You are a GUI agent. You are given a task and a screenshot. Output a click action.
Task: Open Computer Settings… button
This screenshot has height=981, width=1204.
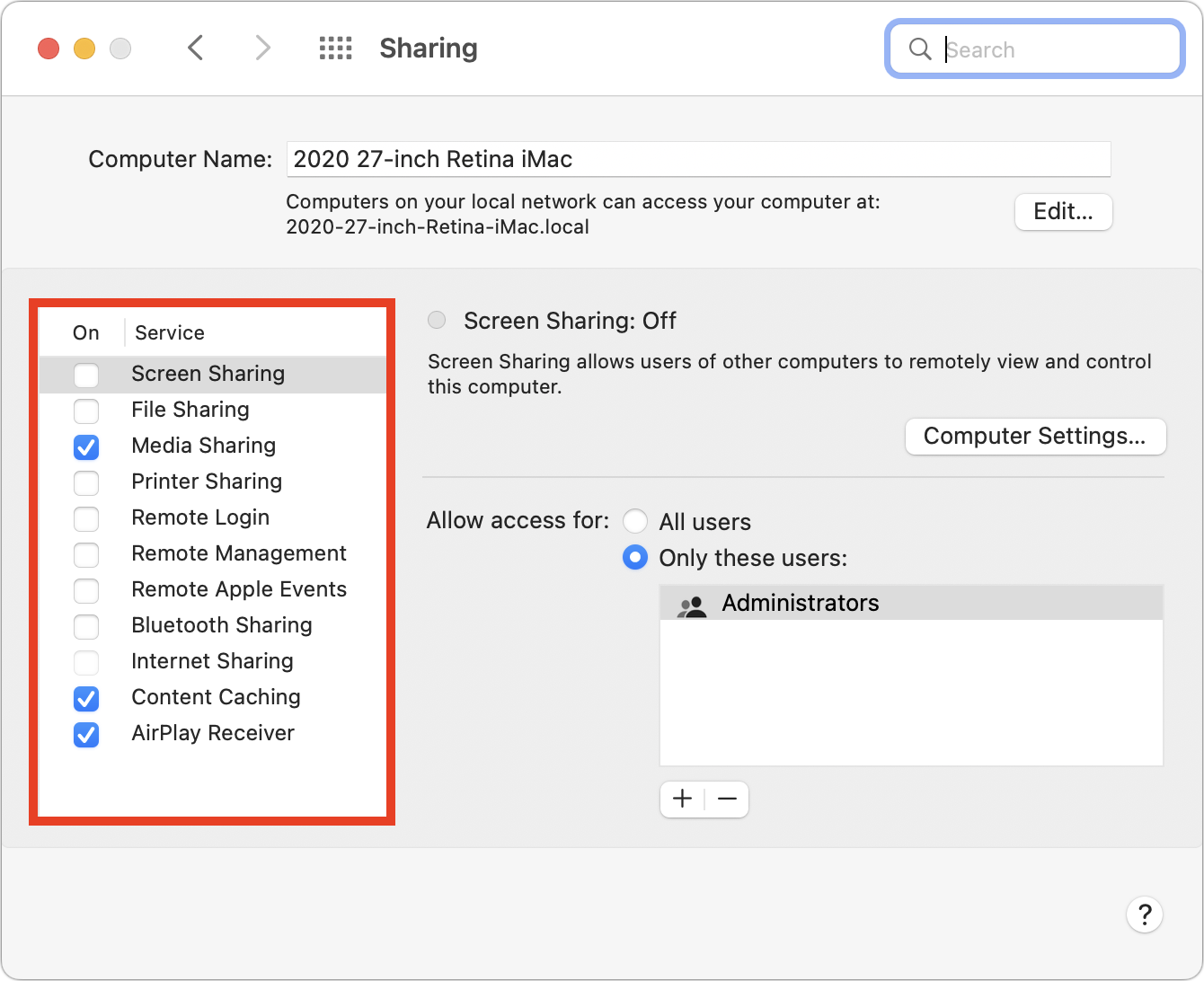[1035, 437]
